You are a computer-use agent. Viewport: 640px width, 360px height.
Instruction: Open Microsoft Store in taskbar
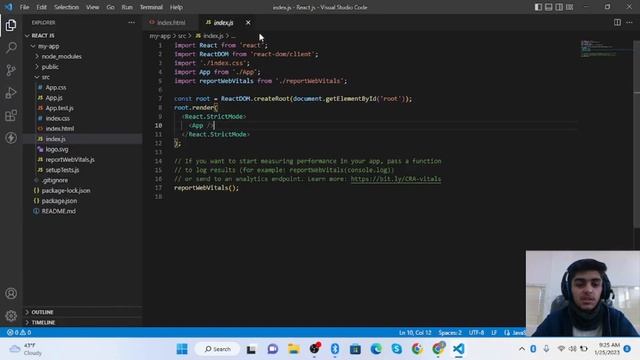click(x=355, y=349)
